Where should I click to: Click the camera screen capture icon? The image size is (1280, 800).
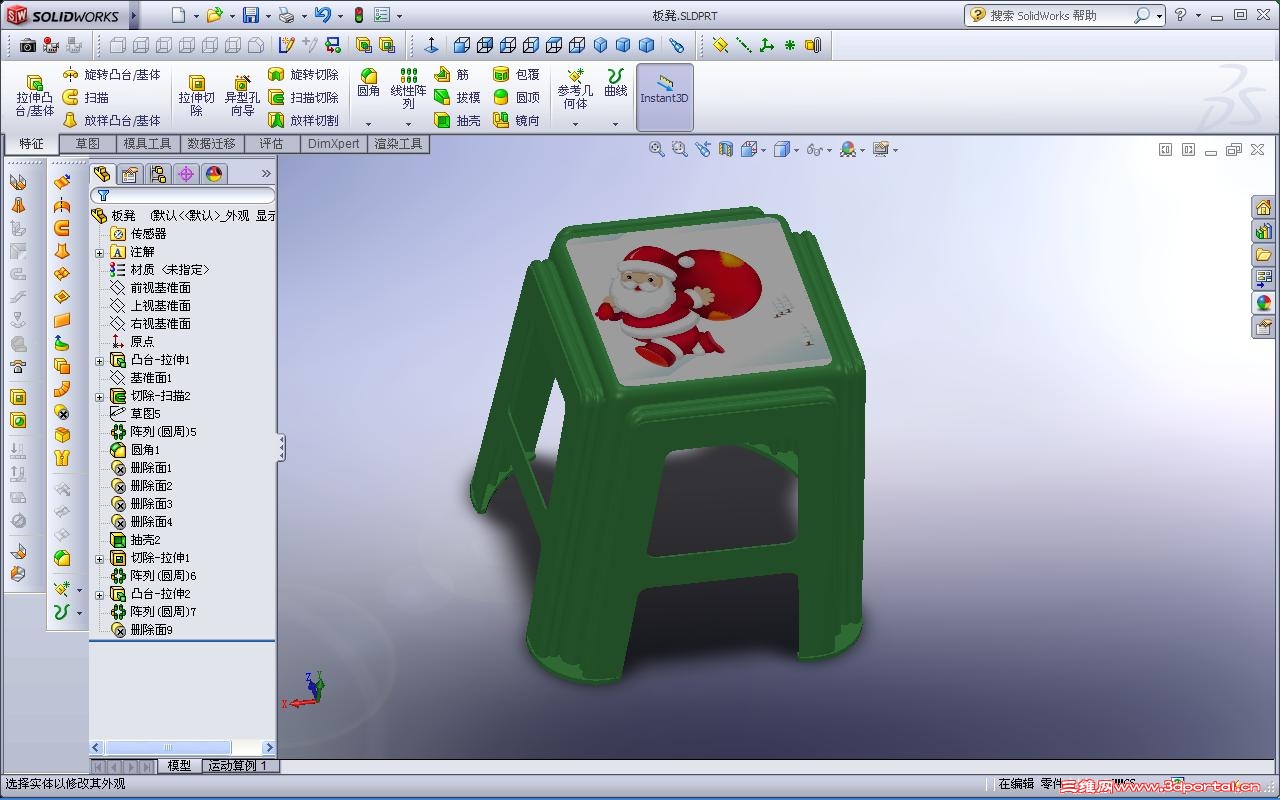pos(28,46)
